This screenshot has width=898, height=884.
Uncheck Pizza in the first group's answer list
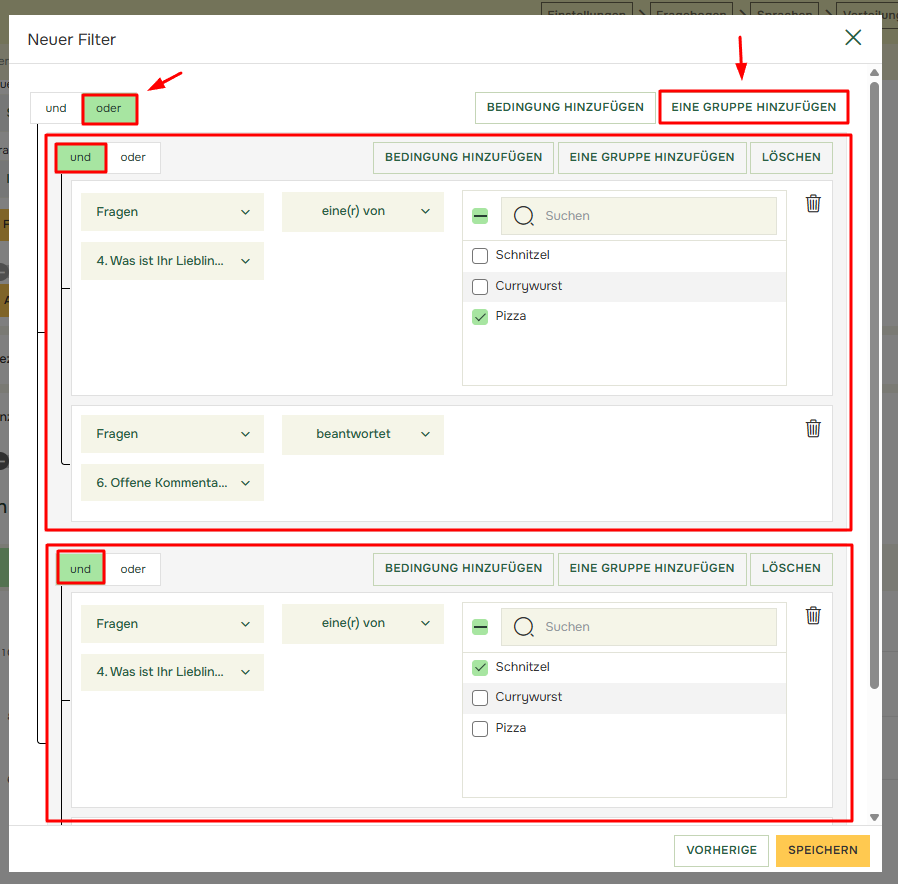(480, 317)
